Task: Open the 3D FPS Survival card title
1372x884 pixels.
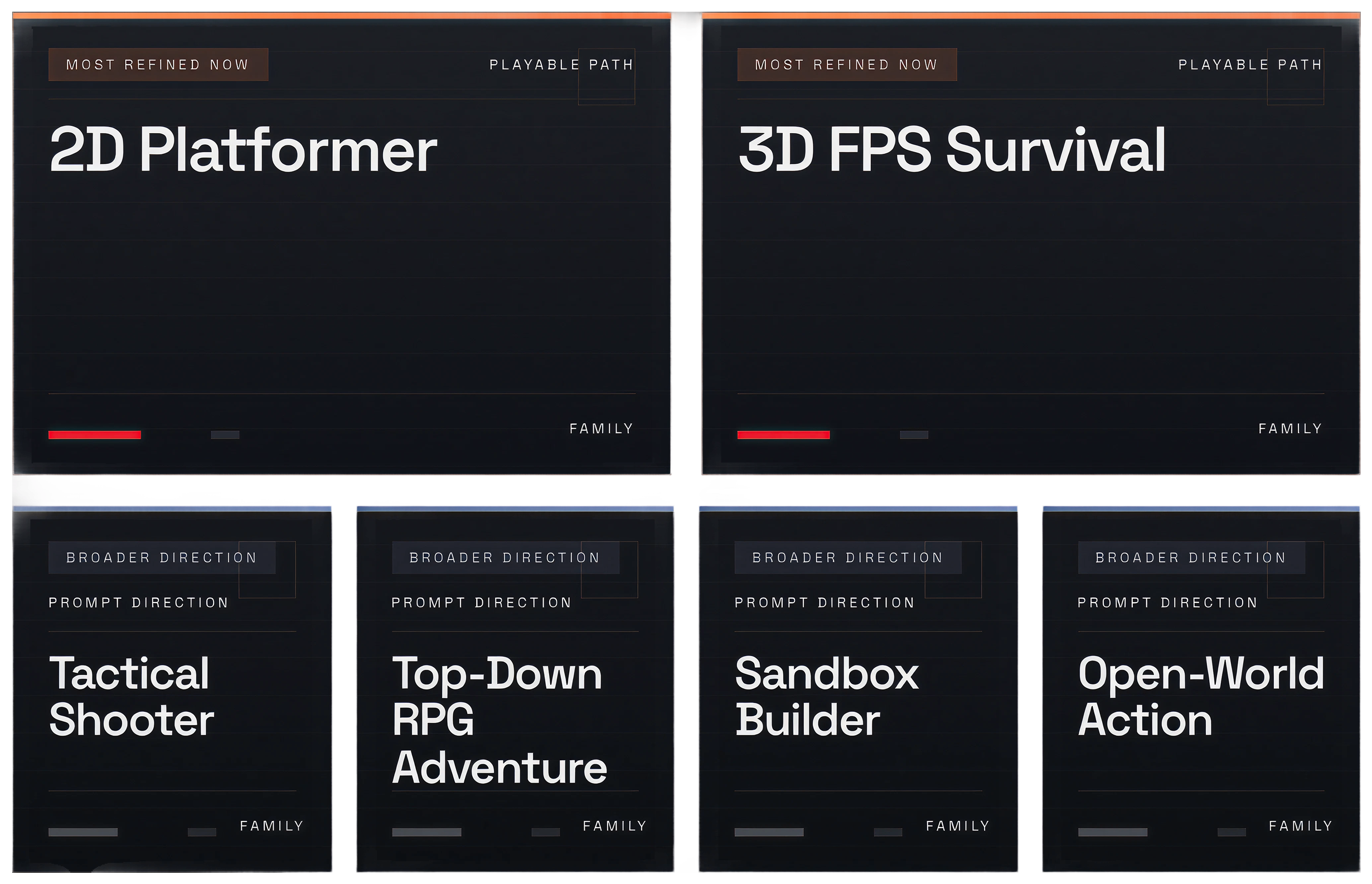Action: (952, 150)
